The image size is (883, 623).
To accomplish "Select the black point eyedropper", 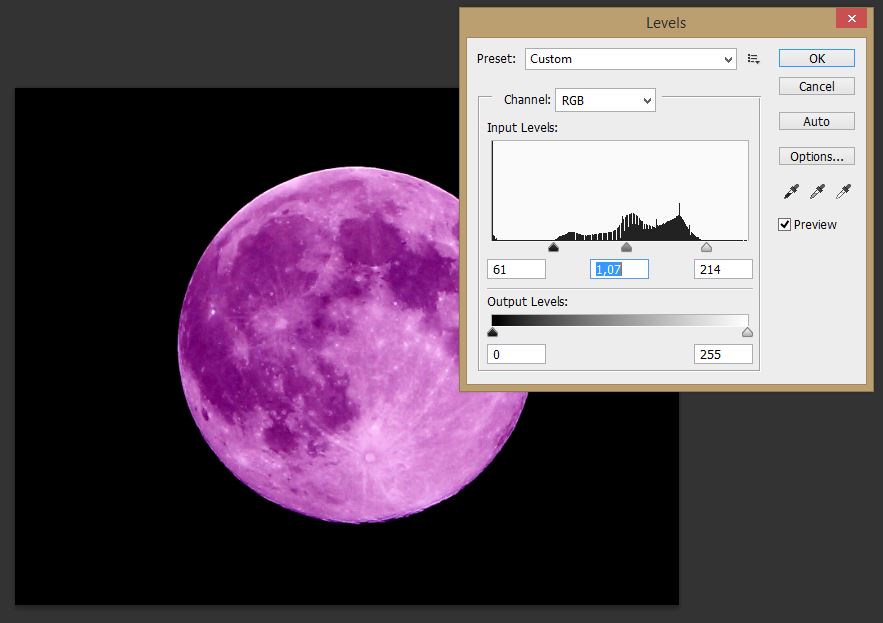I will [x=791, y=191].
